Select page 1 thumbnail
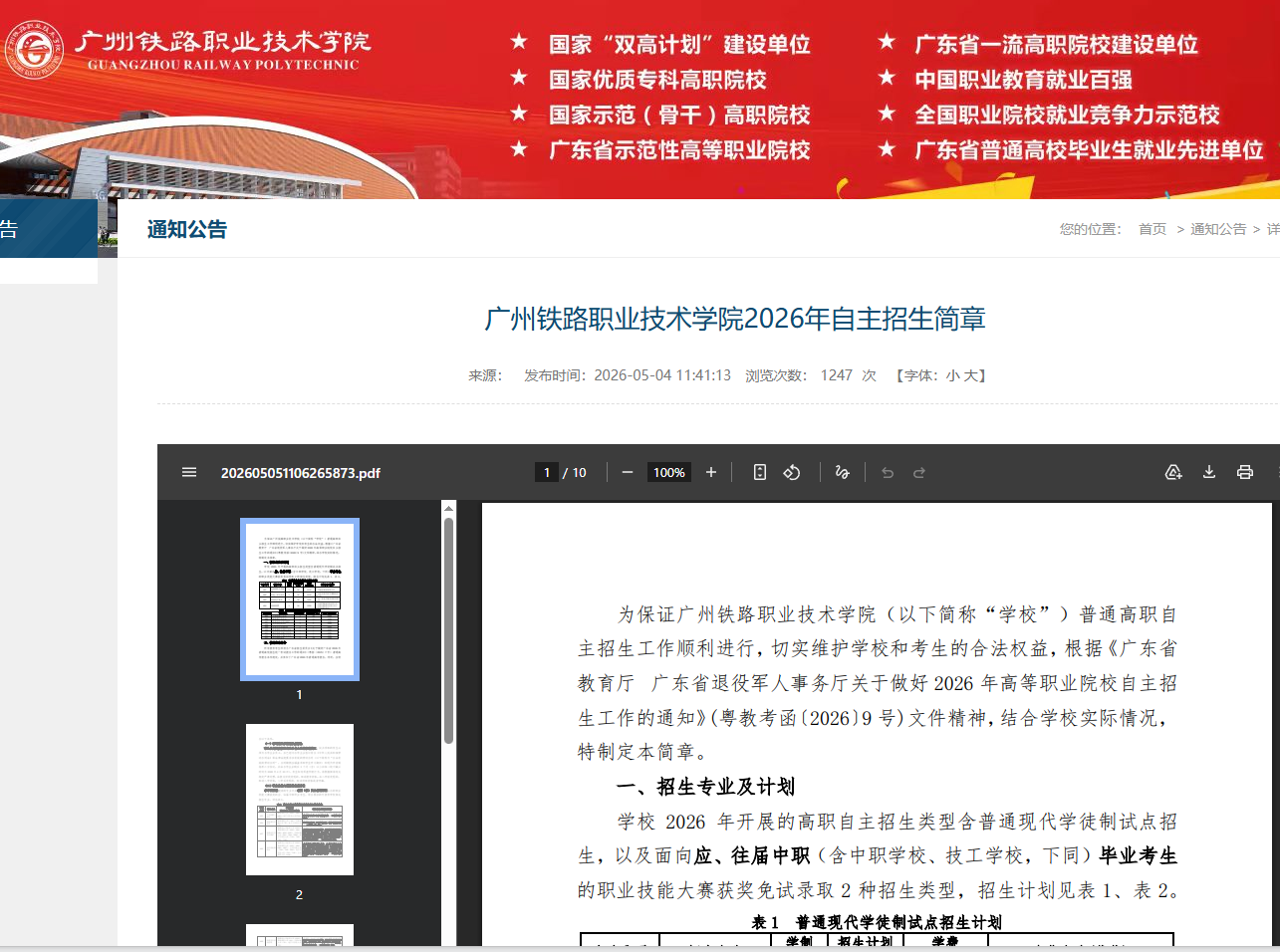 [x=300, y=599]
